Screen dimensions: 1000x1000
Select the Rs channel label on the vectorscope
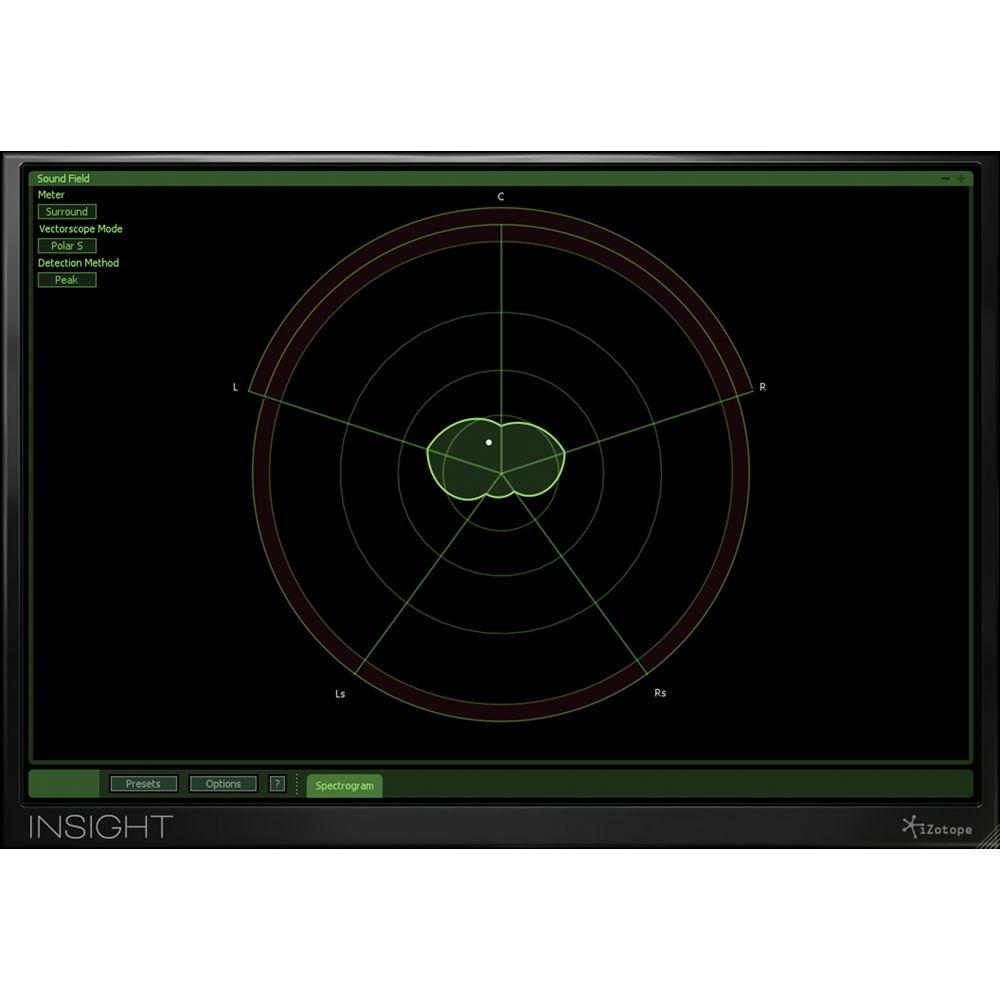662,691
